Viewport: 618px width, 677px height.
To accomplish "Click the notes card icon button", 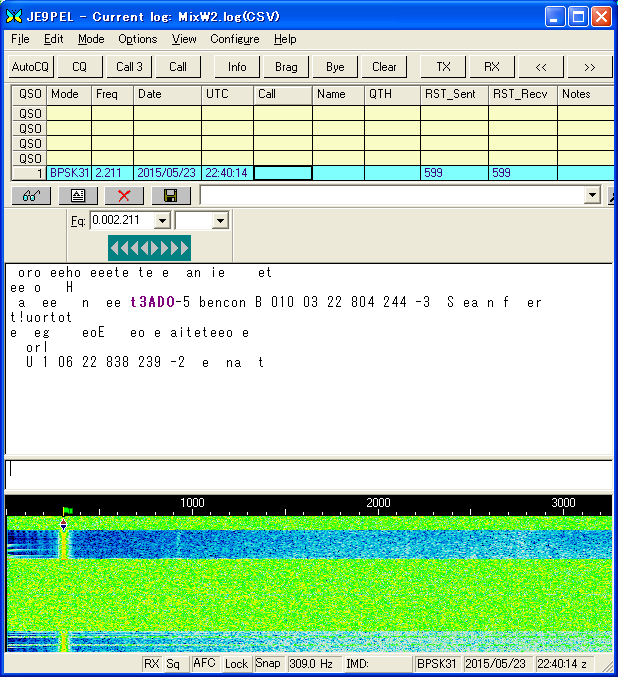I will (x=78, y=196).
